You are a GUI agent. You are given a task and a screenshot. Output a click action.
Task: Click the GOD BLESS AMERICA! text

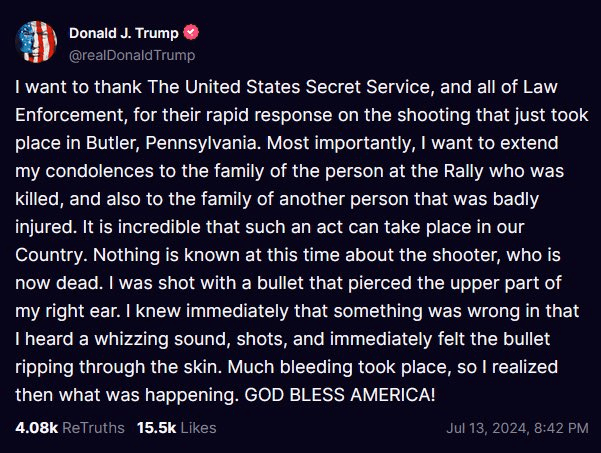tap(342, 394)
